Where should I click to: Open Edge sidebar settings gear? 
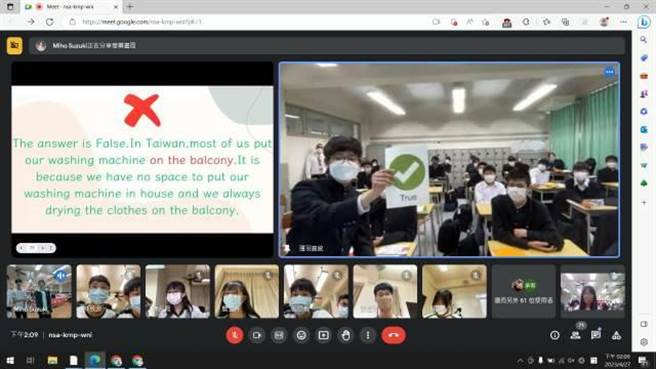click(x=644, y=342)
